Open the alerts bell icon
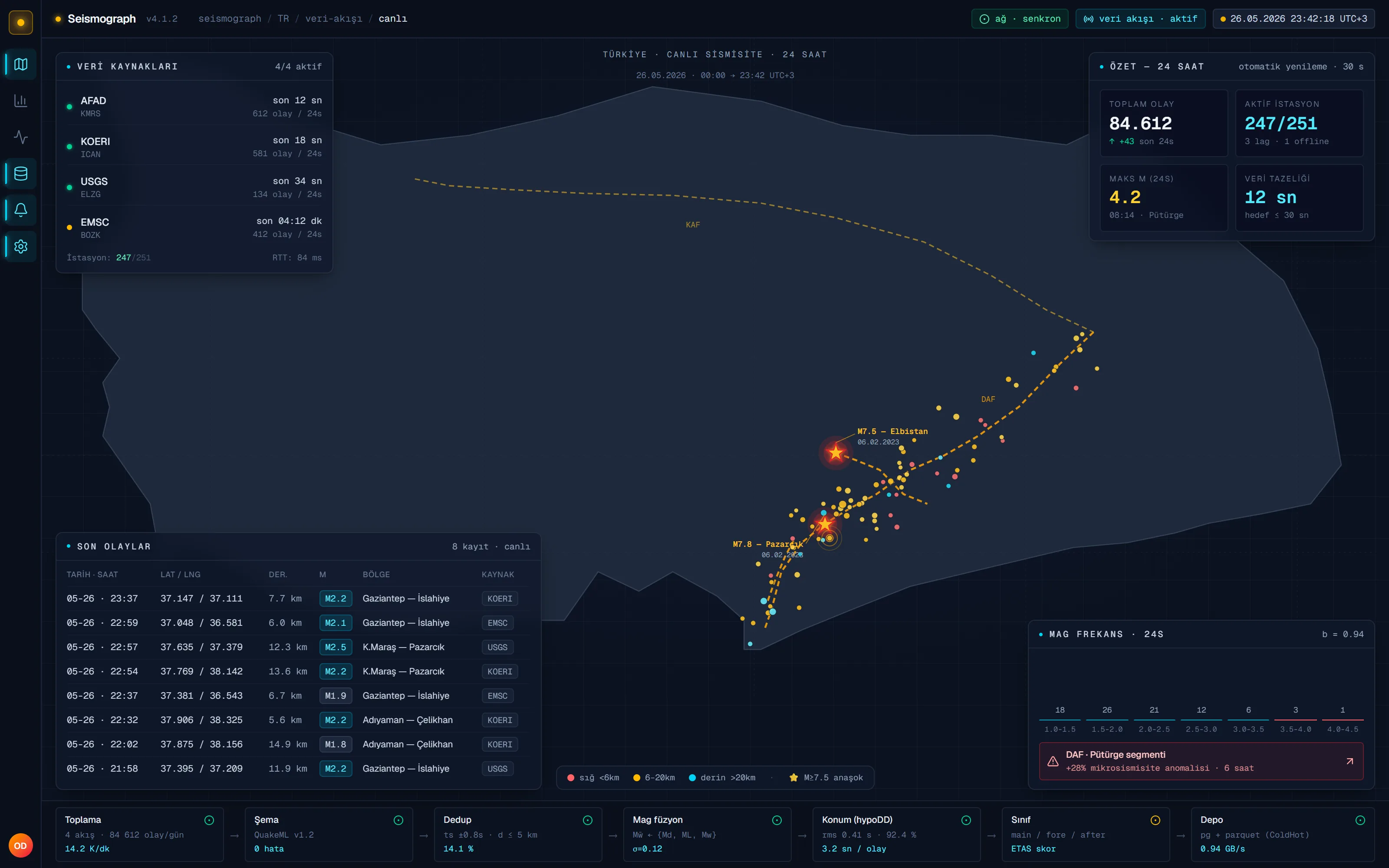Image resolution: width=1389 pixels, height=868 pixels. pyautogui.click(x=21, y=210)
